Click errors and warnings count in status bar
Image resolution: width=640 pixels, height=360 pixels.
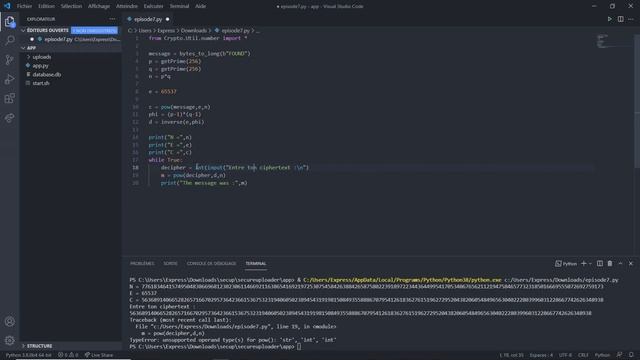point(68,355)
